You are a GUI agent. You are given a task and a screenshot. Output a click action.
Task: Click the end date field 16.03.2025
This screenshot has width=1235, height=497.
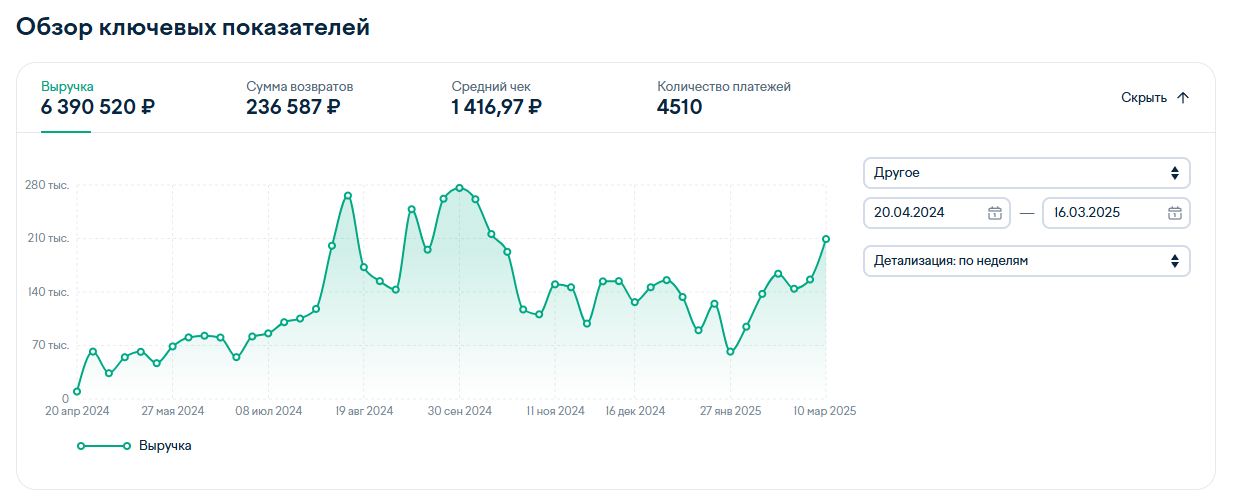(x=1116, y=213)
